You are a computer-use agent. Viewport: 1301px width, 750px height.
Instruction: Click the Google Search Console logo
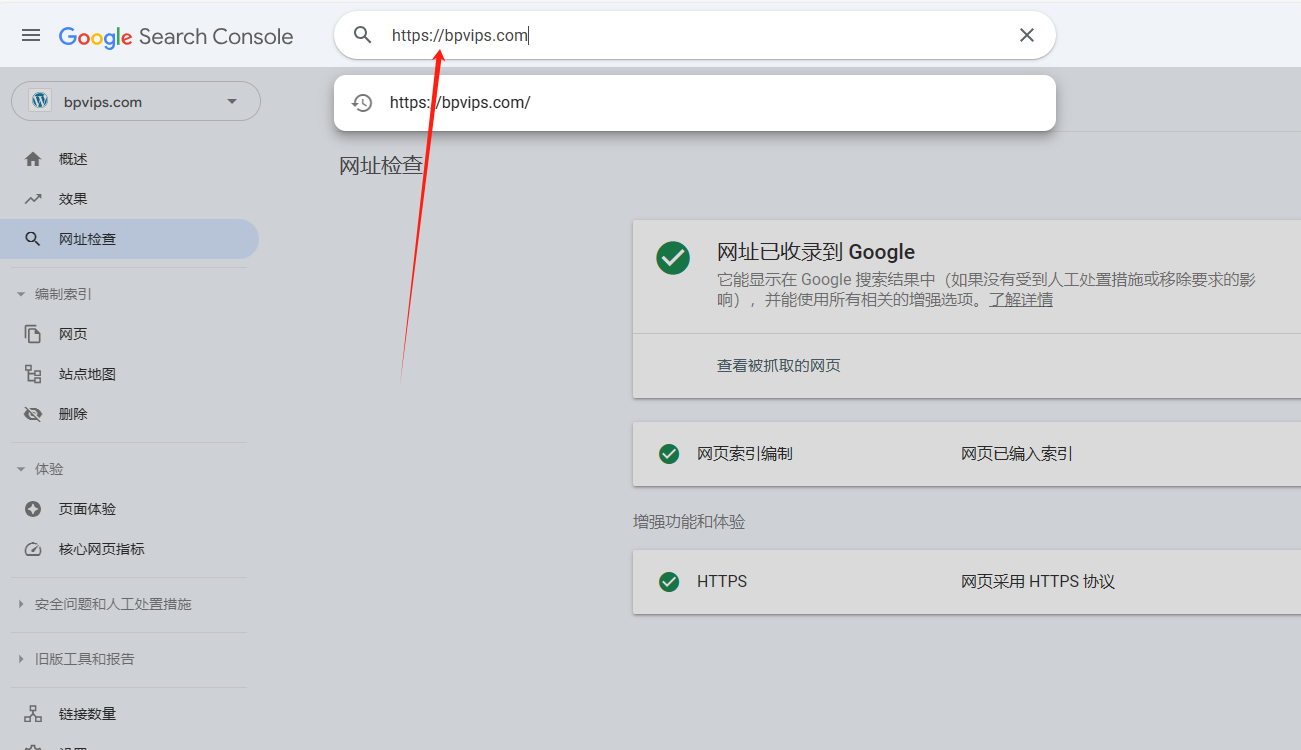coord(176,37)
